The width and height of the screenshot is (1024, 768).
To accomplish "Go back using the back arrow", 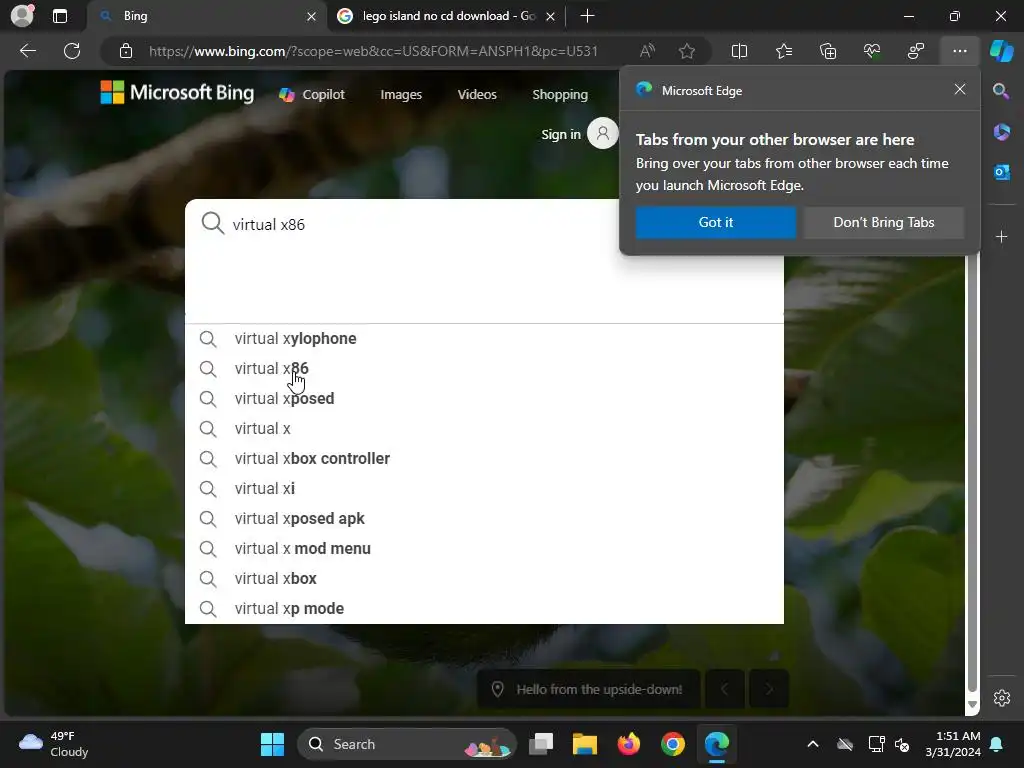I will pyautogui.click(x=27, y=51).
